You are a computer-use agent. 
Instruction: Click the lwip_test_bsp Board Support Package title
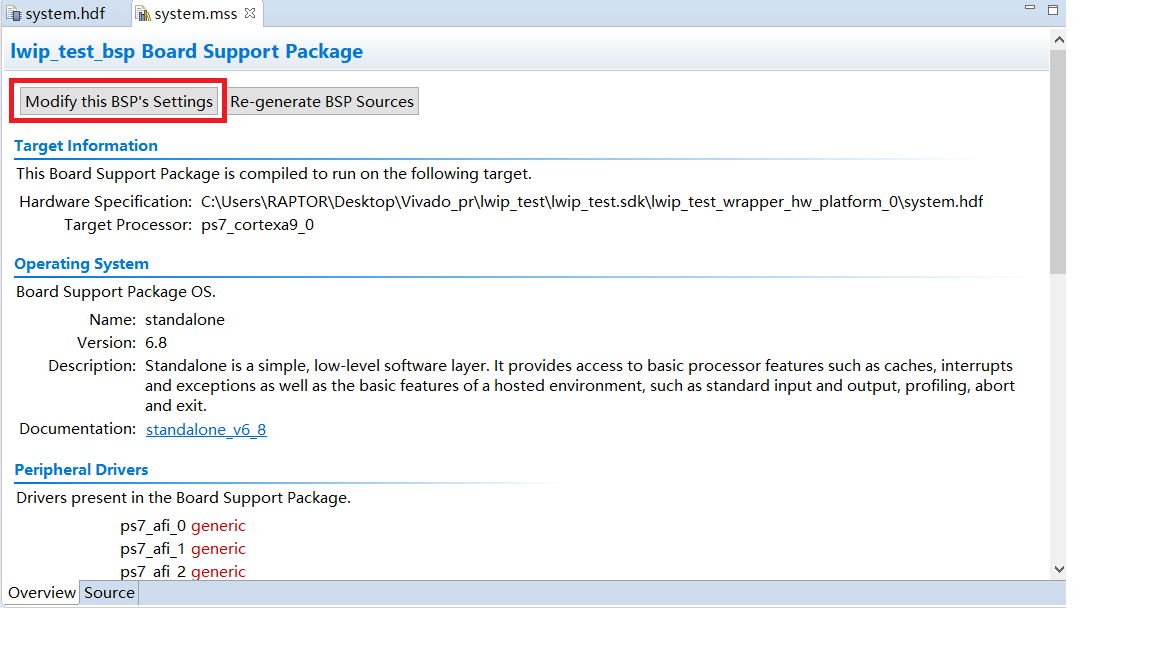(x=187, y=51)
